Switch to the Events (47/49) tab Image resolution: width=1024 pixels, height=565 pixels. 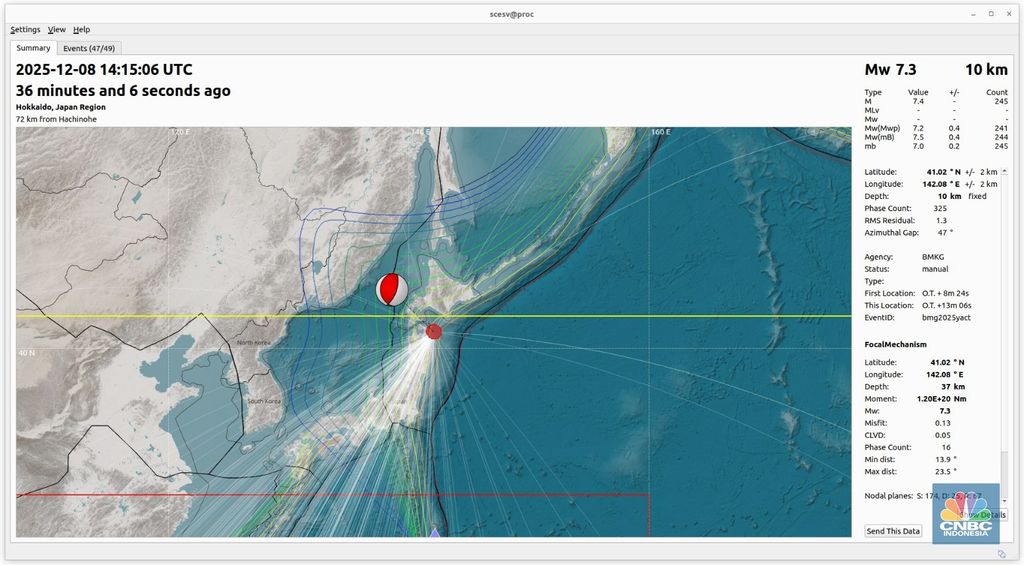[x=89, y=48]
